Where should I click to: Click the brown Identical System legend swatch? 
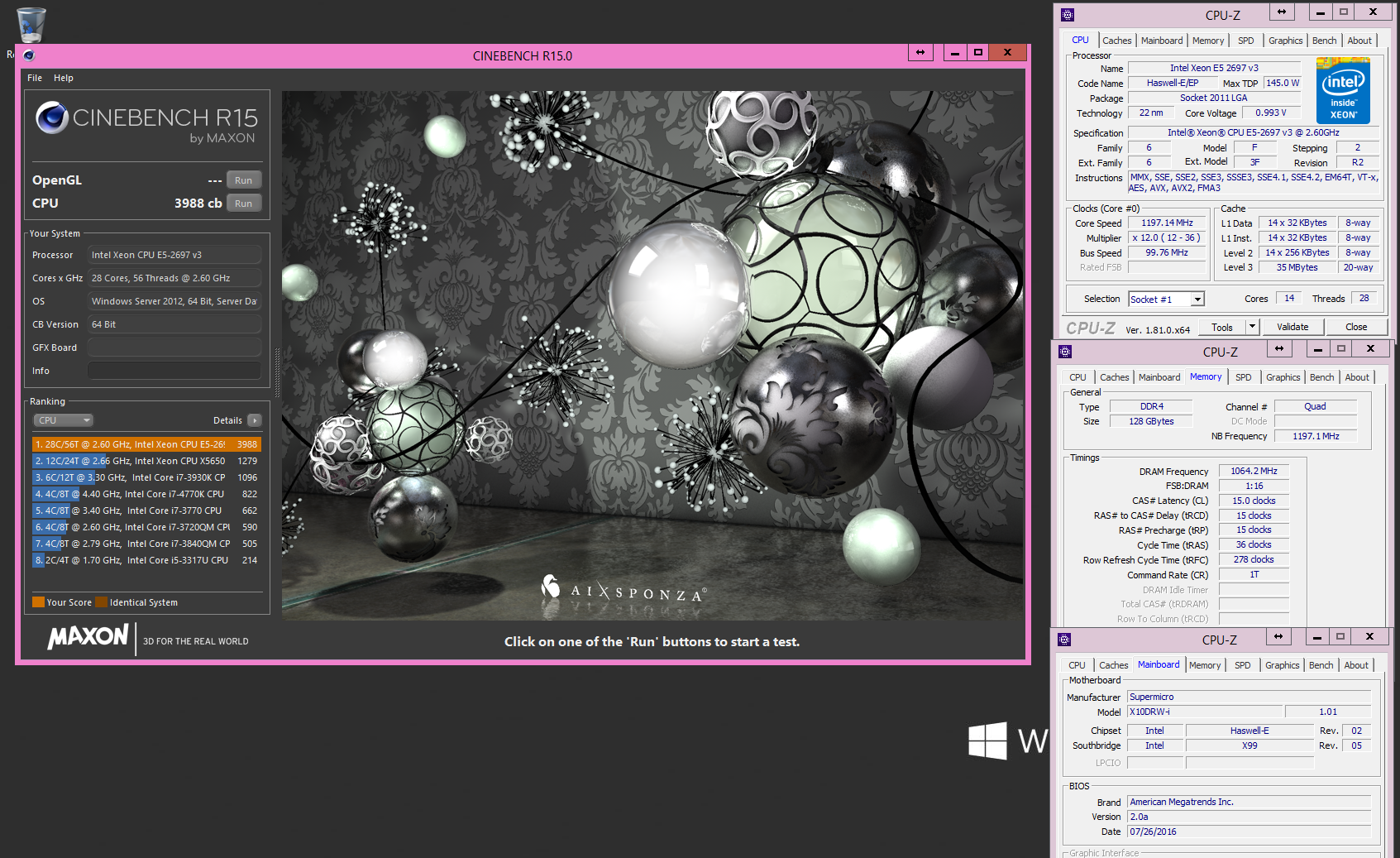pyautogui.click(x=101, y=602)
